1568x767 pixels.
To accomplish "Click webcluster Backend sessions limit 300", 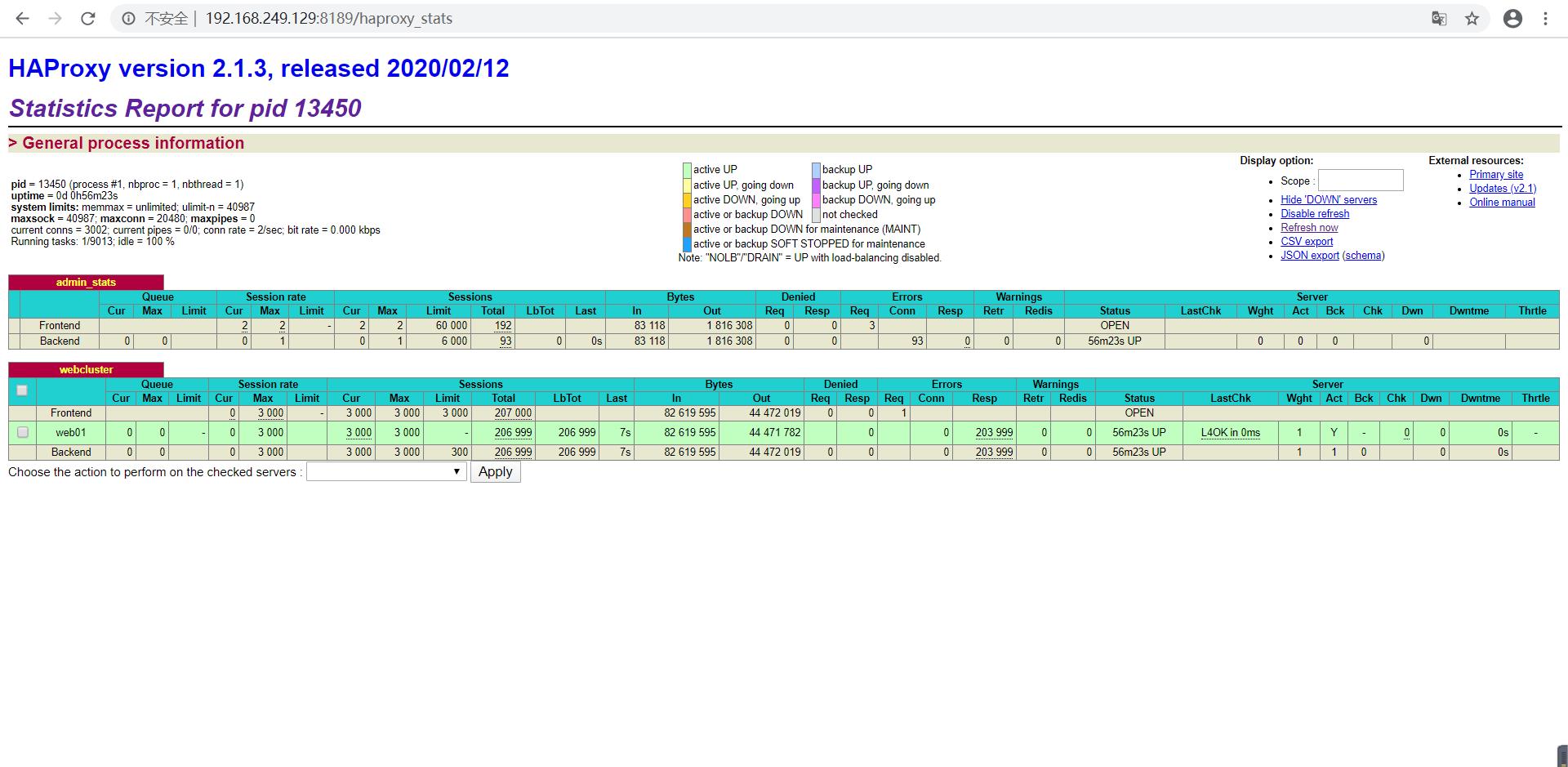I will [x=459, y=453].
